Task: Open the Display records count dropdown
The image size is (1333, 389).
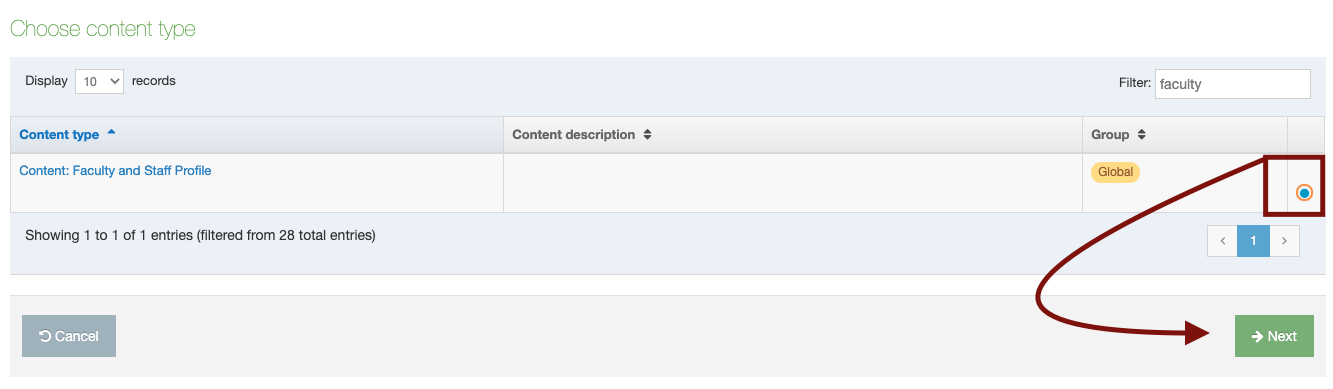Action: click(x=99, y=82)
